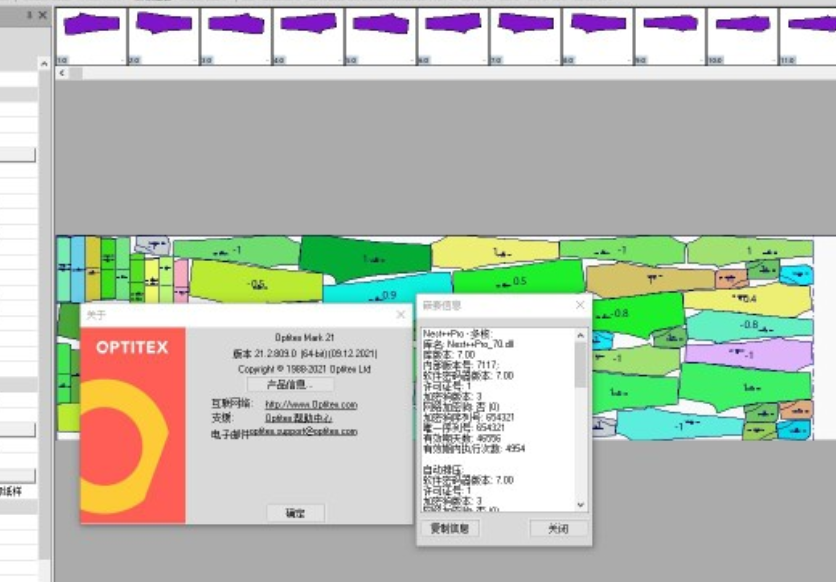The width and height of the screenshot is (836, 582).
Task: Select piece thumbnail 3.0 in the top strip
Action: coord(236,36)
